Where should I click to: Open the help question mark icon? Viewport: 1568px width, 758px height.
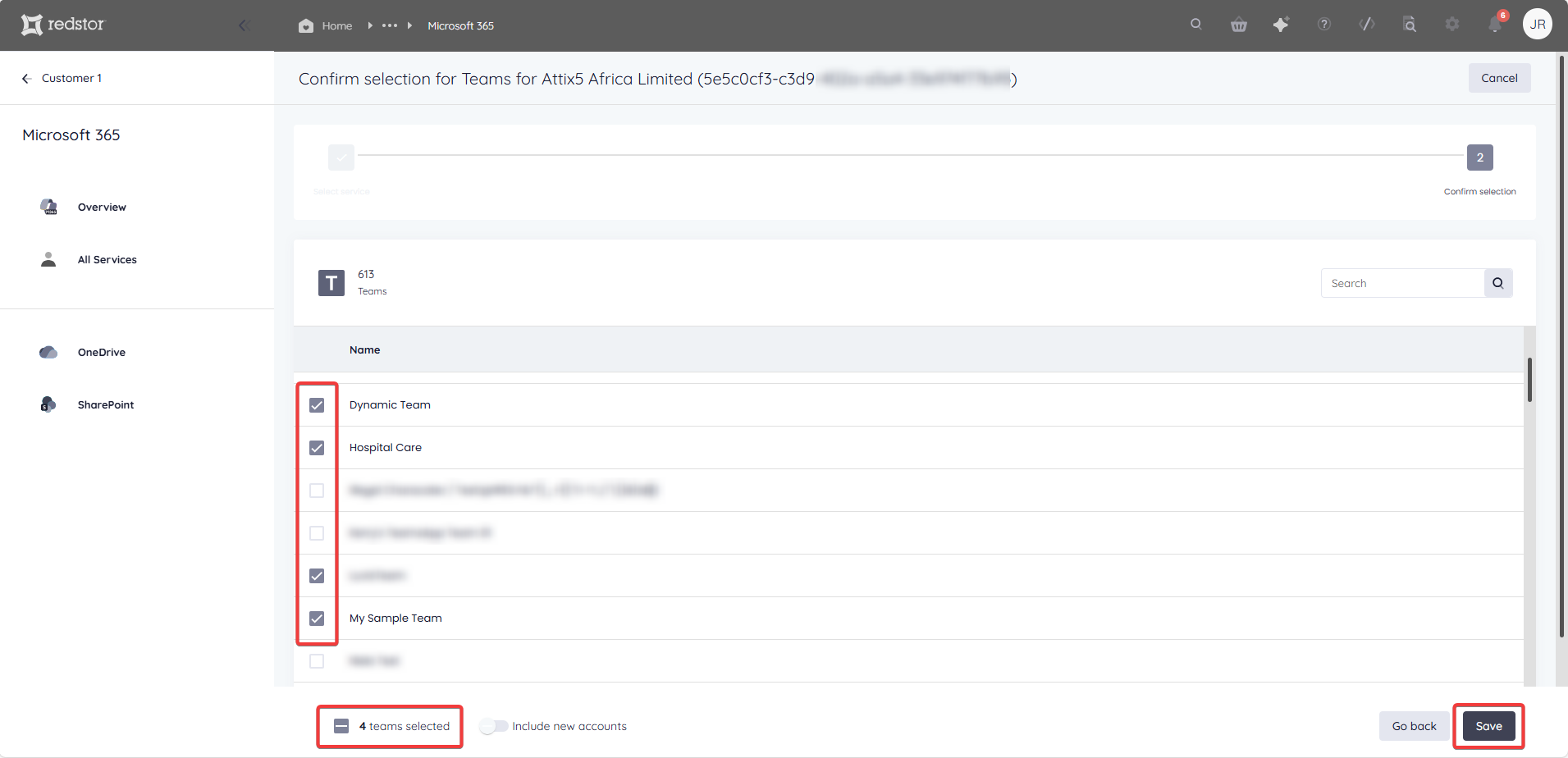[x=1324, y=25]
